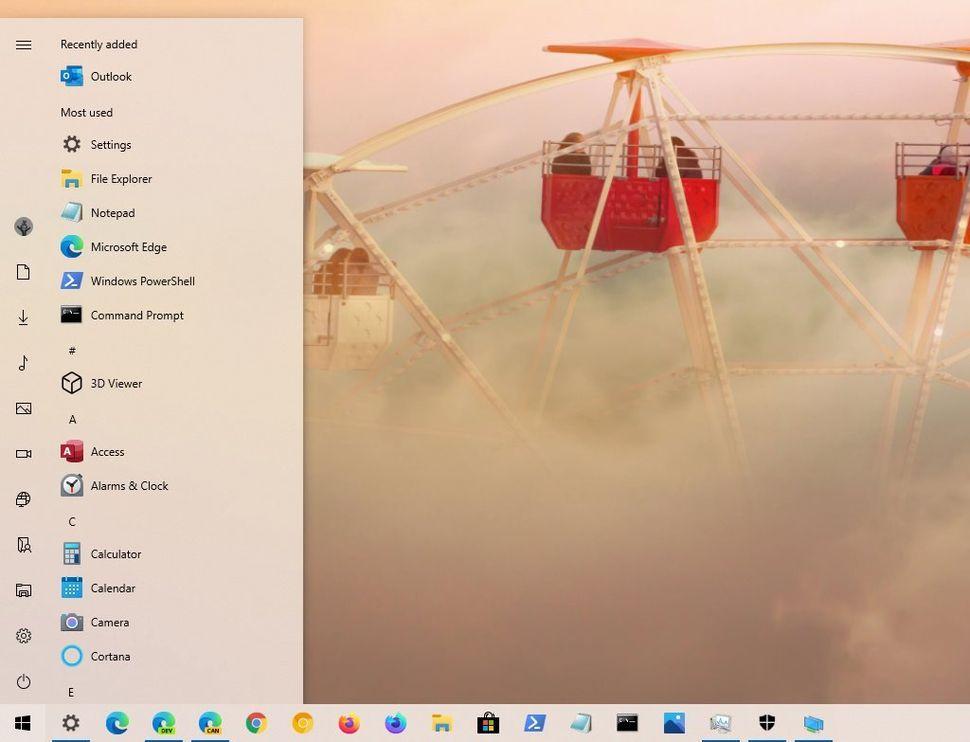The width and height of the screenshot is (970, 742).
Task: Open Photos app icon on the taskbar
Action: pos(674,723)
